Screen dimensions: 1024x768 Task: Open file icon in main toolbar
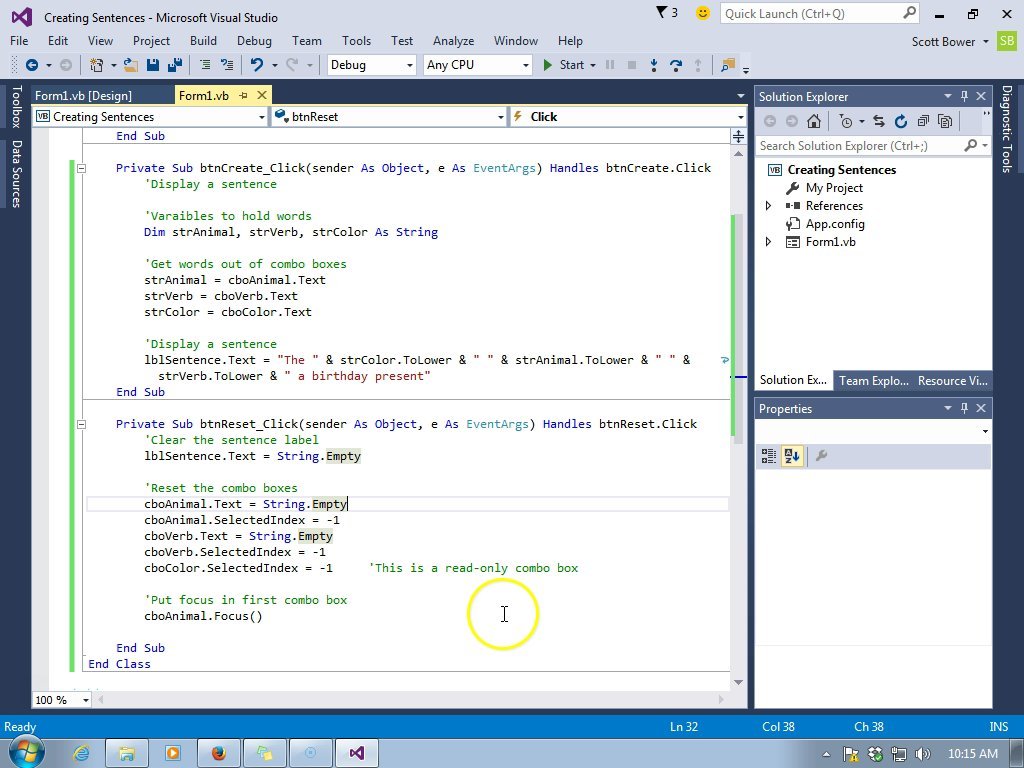tap(132, 65)
